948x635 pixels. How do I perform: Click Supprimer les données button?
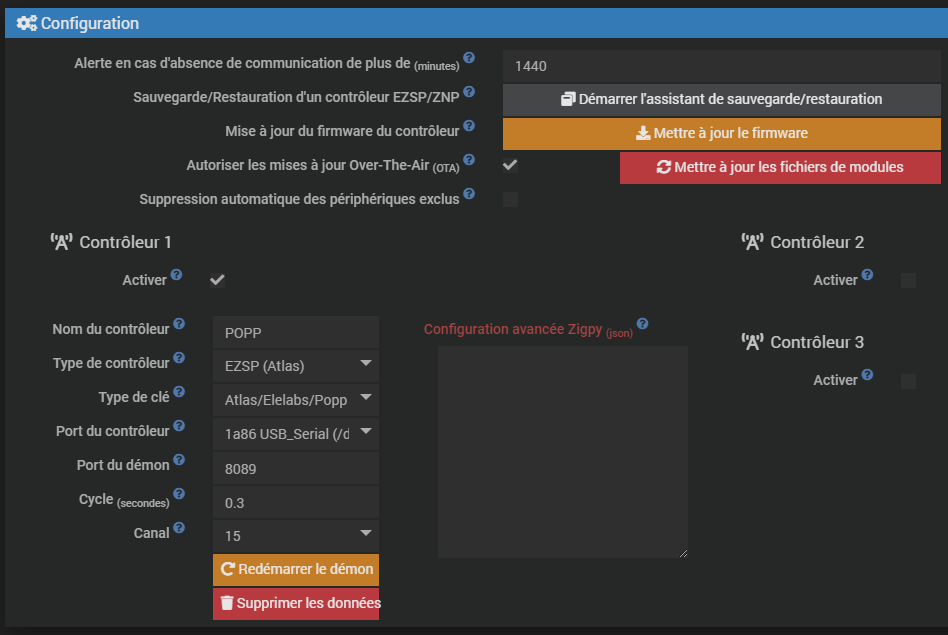[296, 603]
